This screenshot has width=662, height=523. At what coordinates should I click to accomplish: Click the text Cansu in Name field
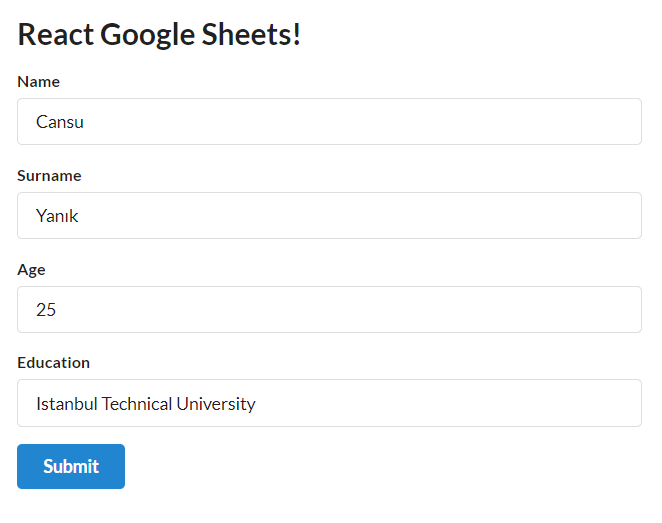60,122
